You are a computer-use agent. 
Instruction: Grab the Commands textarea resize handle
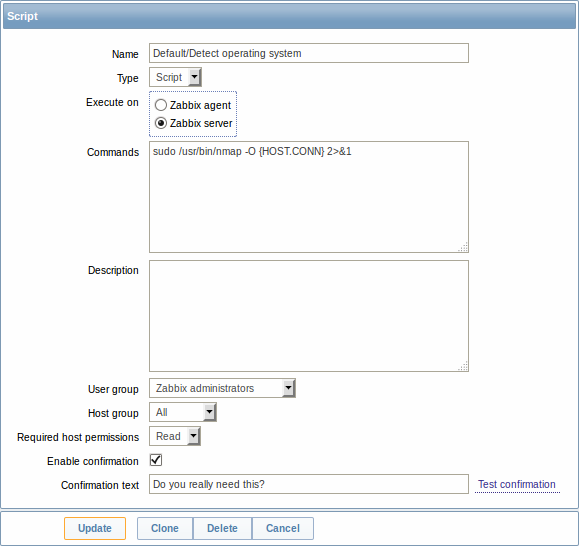pyautogui.click(x=463, y=247)
